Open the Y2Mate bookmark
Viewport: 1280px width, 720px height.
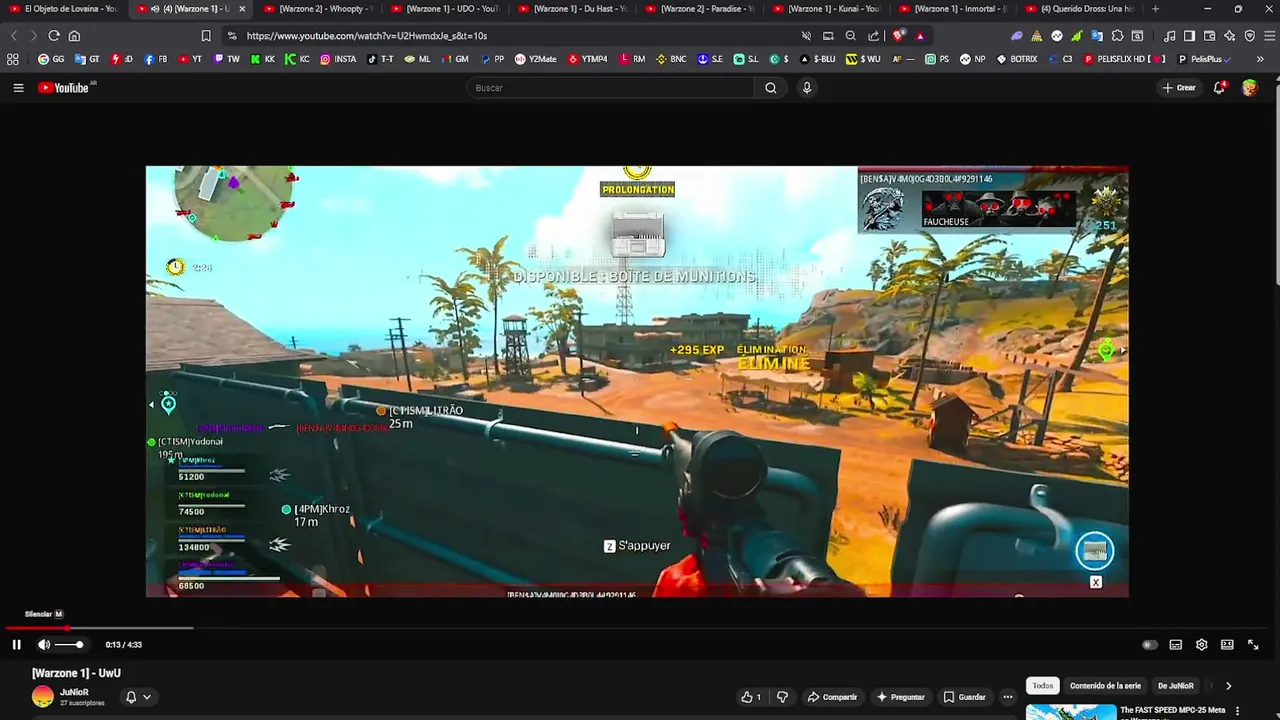(x=535, y=59)
